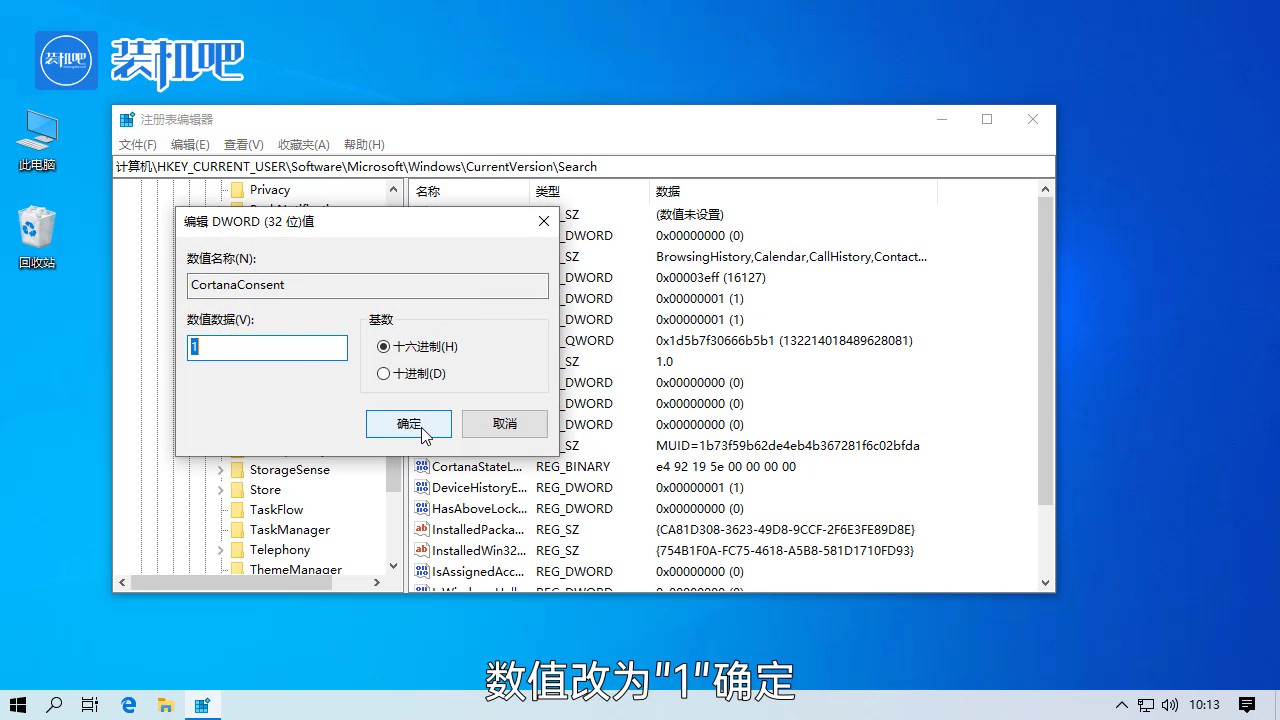Open File Explorer from the taskbar

pyautogui.click(x=166, y=704)
